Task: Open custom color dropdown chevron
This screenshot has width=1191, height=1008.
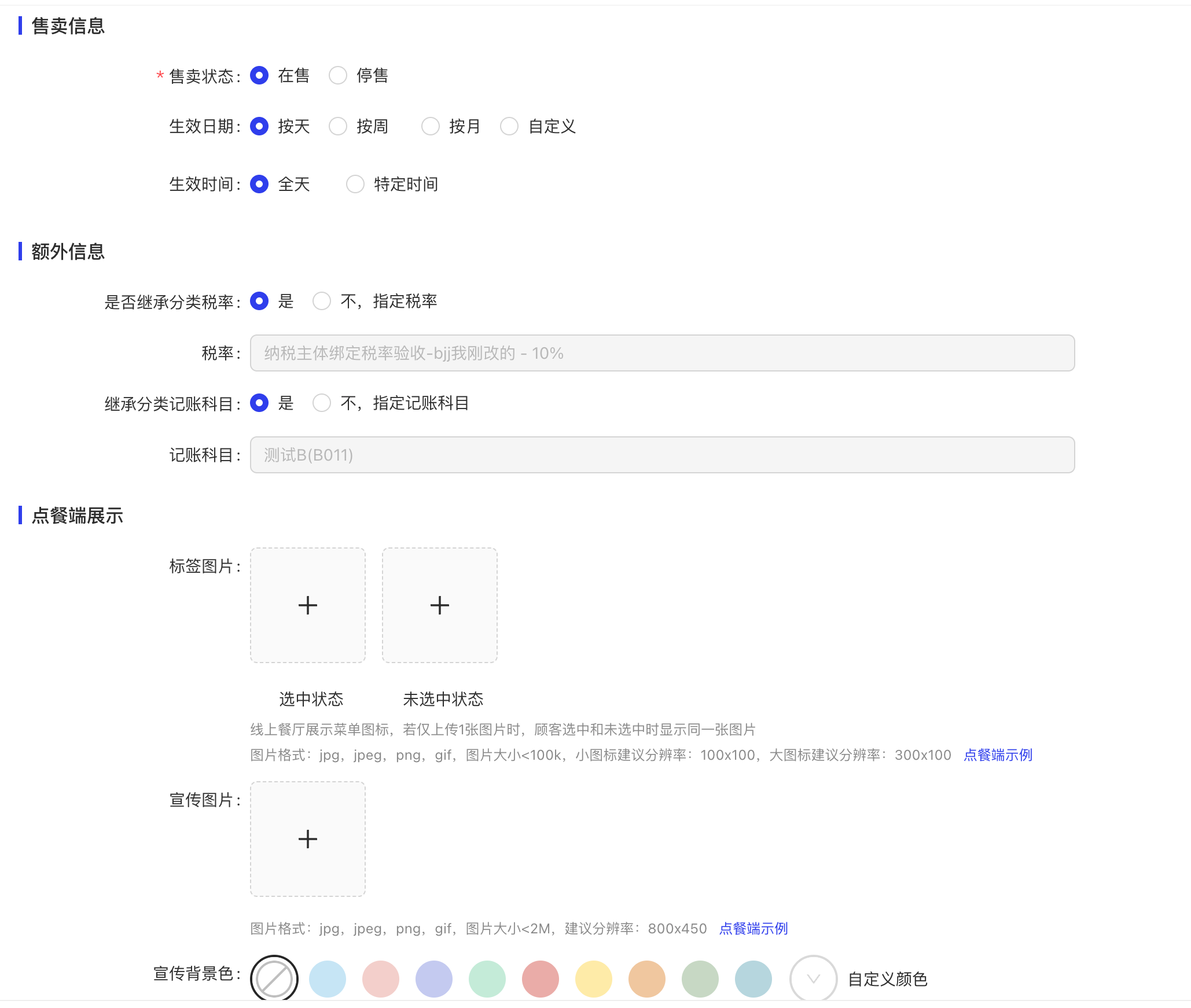Action: [x=813, y=978]
